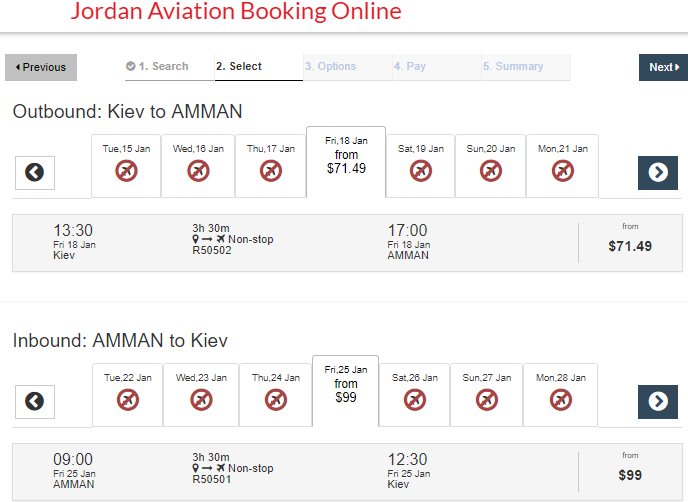Click the $99 inbound fare price
The width and height of the screenshot is (688, 502).
tap(630, 475)
